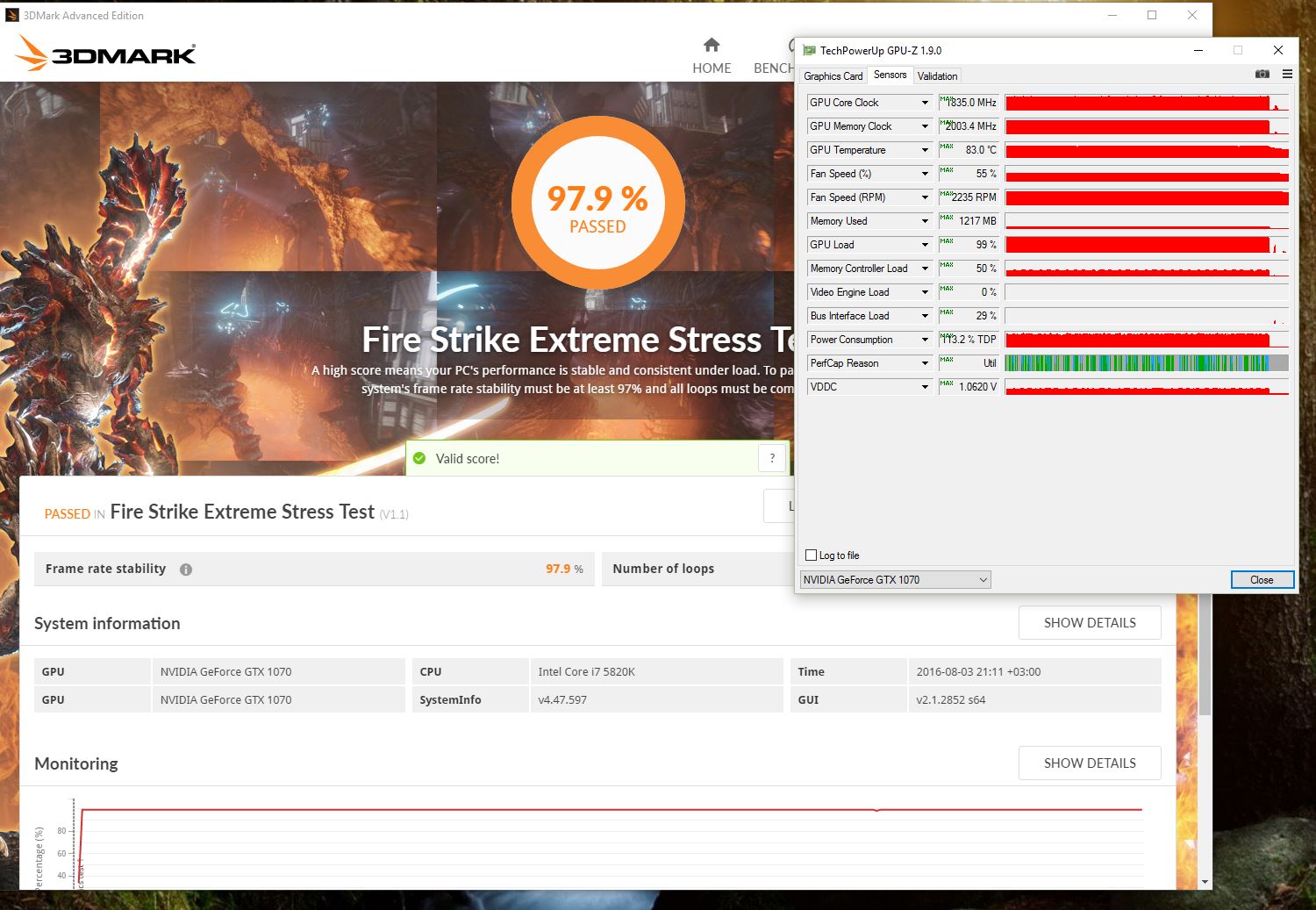Open the Memory Controller Load dropdown
This screenshot has width=1316, height=910.
(x=925, y=269)
